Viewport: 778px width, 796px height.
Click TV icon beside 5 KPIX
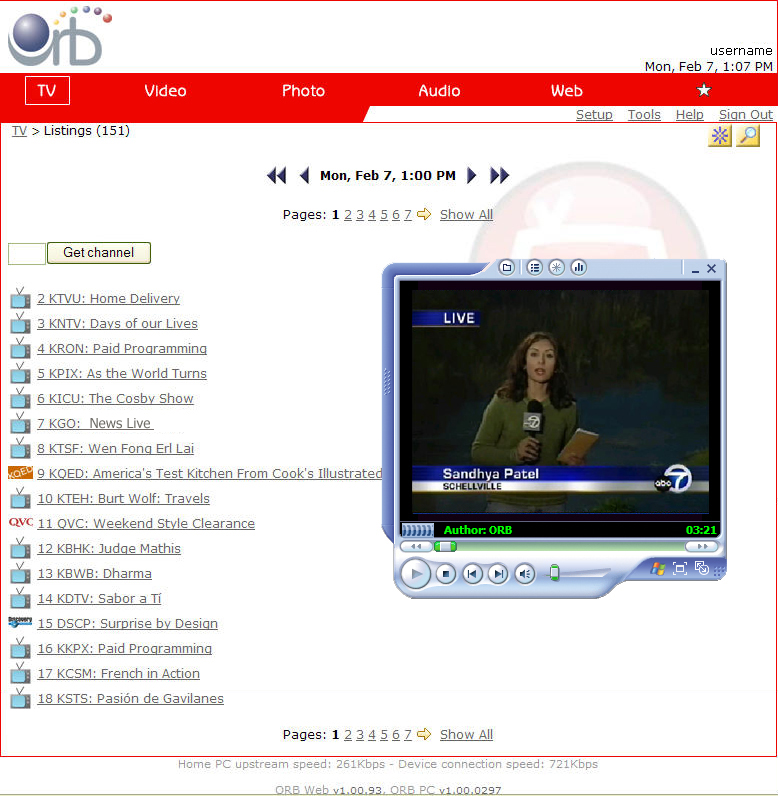(x=20, y=373)
